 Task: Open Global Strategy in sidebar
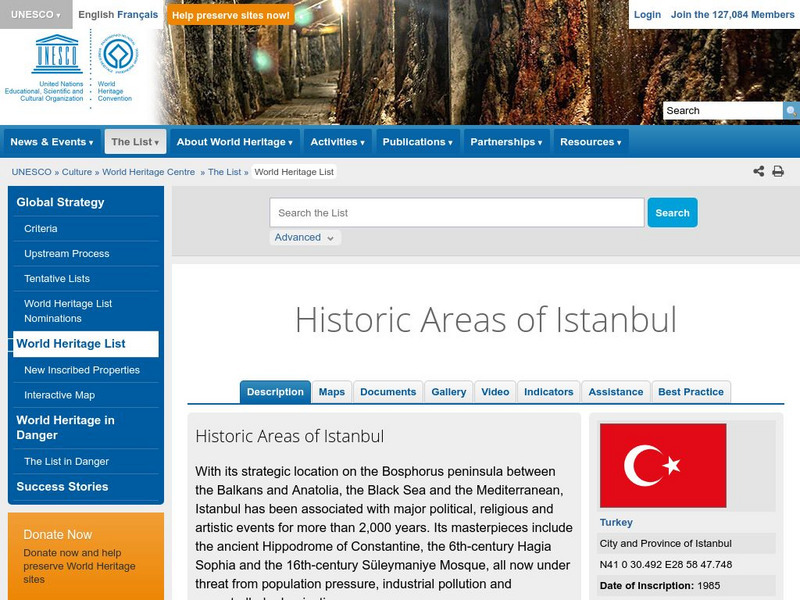(x=60, y=202)
